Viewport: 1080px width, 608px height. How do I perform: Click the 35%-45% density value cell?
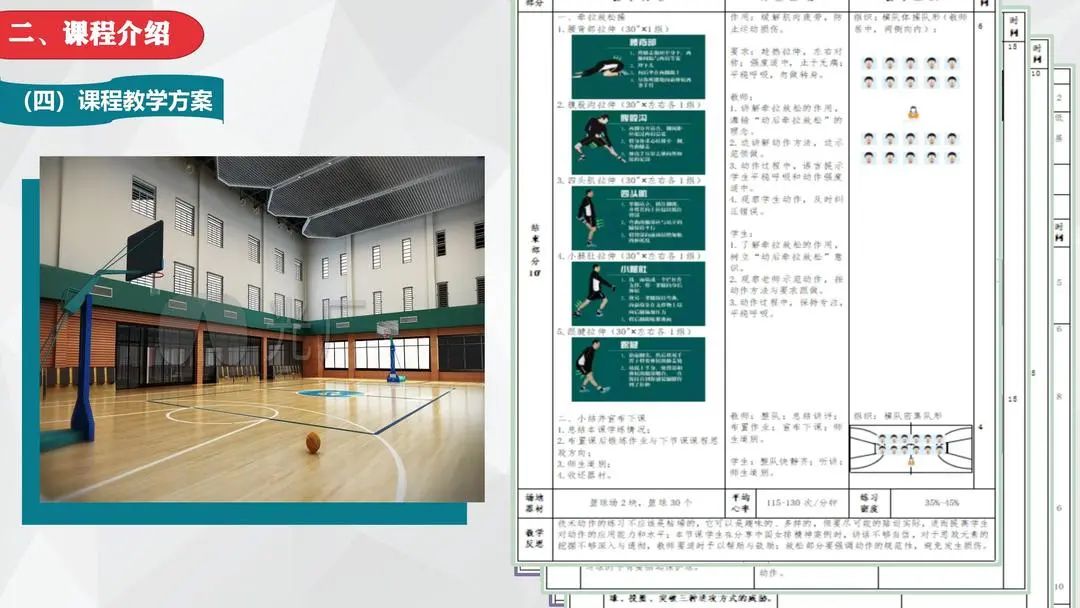(x=938, y=502)
